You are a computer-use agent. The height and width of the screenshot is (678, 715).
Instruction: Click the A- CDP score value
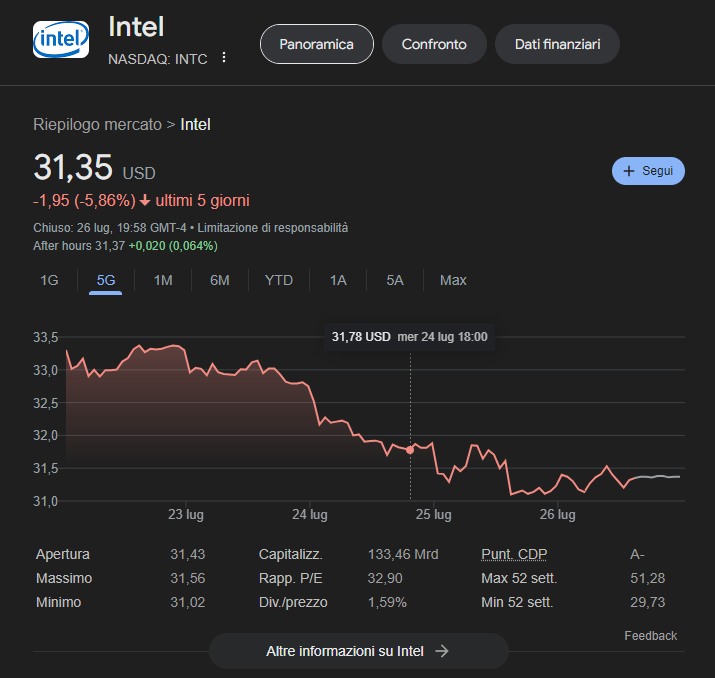click(637, 554)
